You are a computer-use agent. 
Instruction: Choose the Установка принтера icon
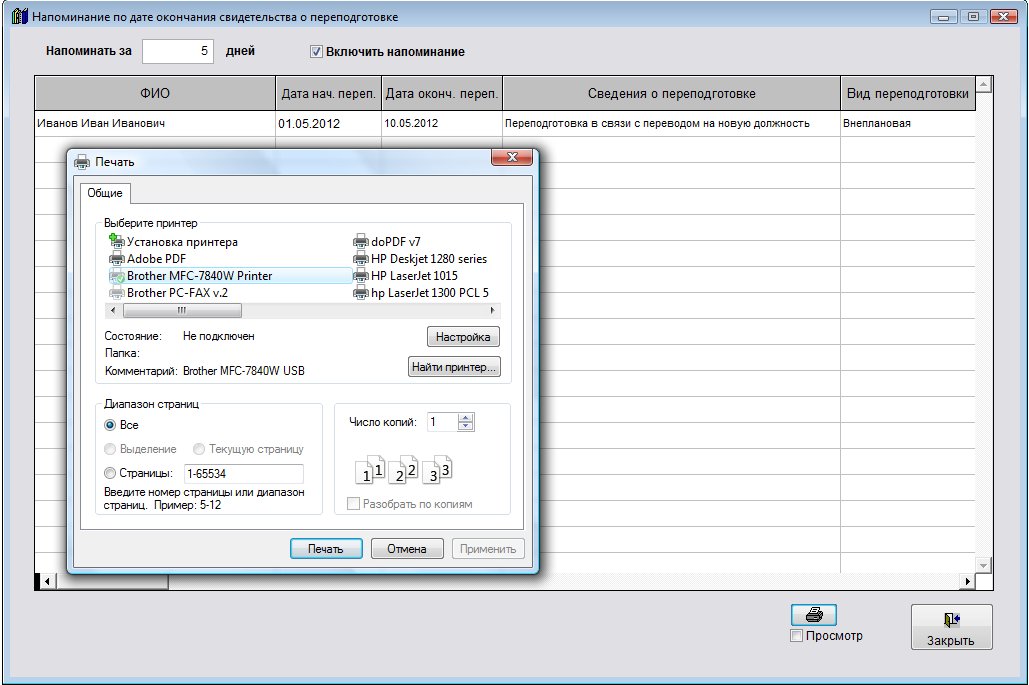pyautogui.click(x=117, y=241)
